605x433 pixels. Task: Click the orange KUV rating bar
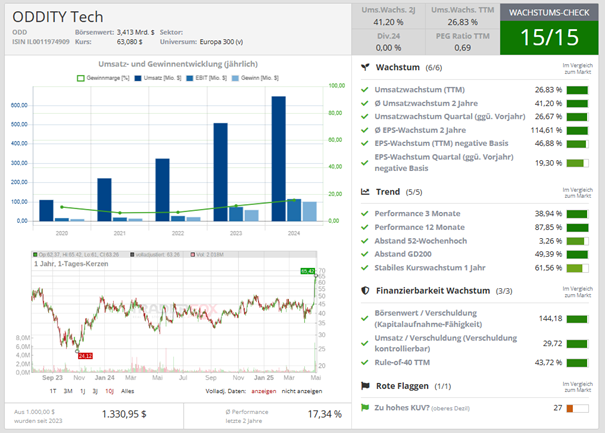578,408
